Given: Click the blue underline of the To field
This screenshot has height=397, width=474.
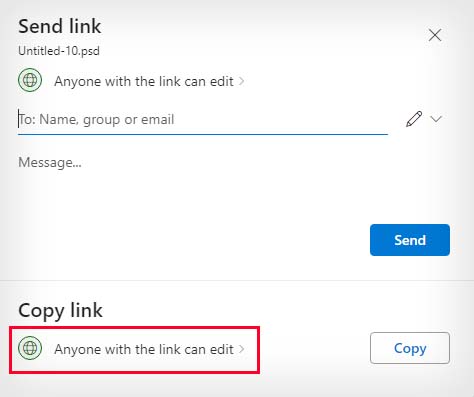Looking at the screenshot, I should [203, 134].
